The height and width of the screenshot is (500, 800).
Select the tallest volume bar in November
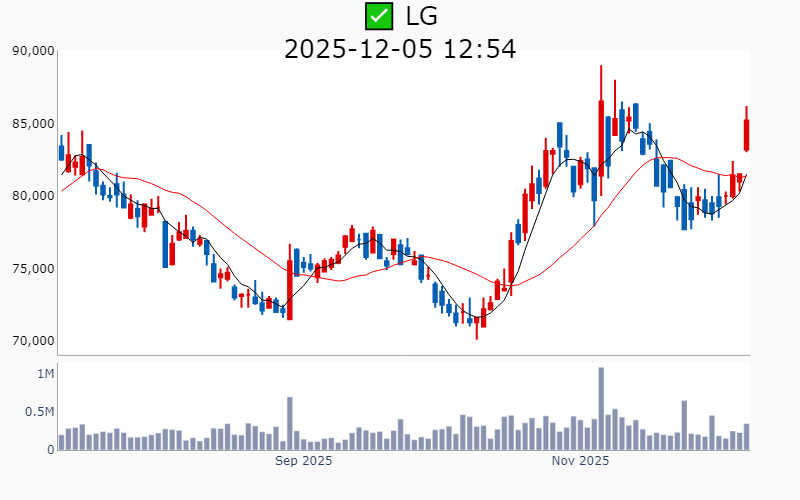(x=601, y=409)
